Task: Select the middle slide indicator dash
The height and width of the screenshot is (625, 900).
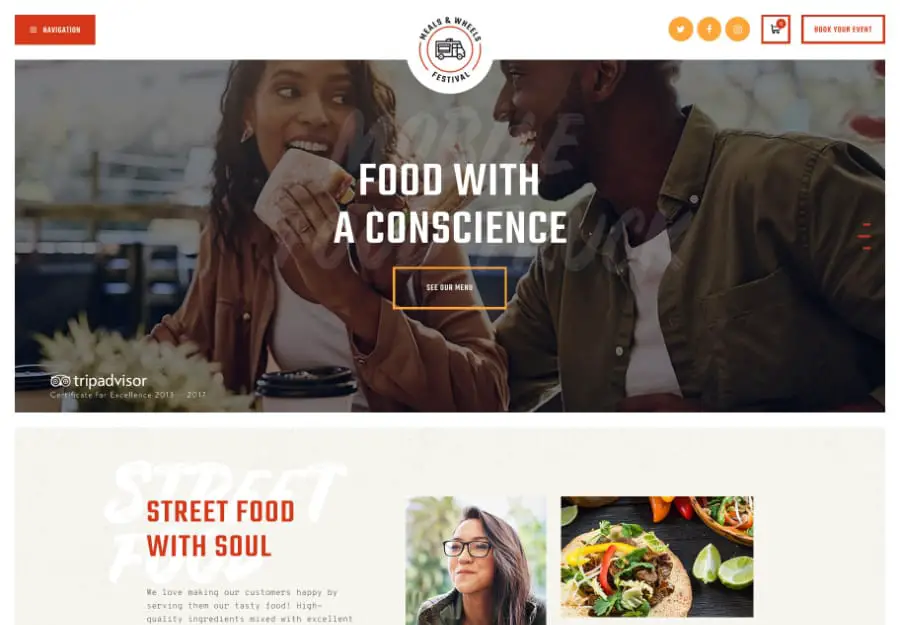Action: pyautogui.click(x=864, y=236)
